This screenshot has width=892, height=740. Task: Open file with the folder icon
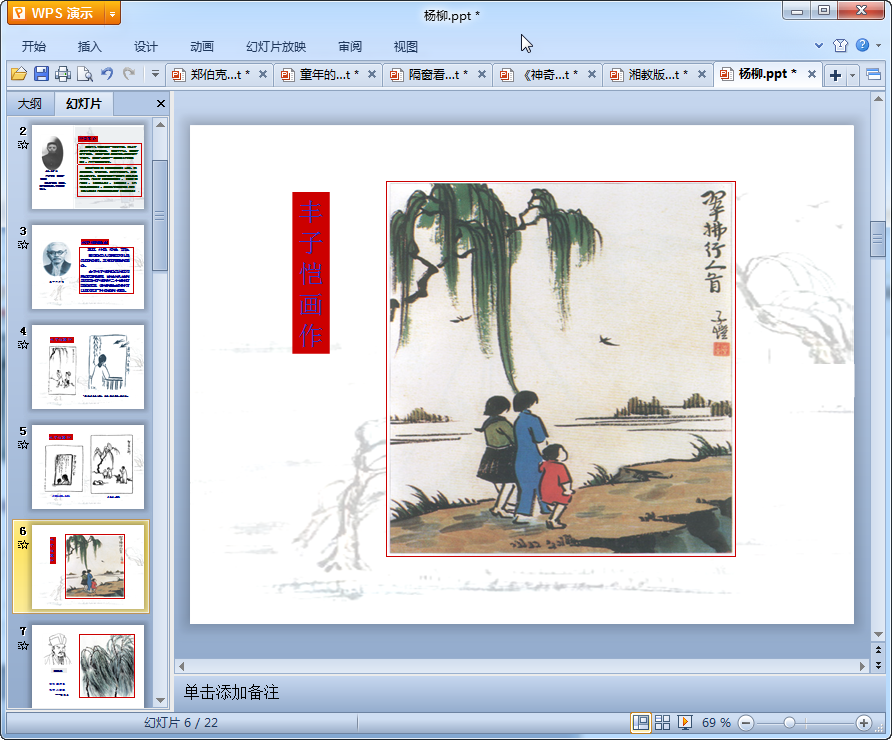click(x=19, y=74)
